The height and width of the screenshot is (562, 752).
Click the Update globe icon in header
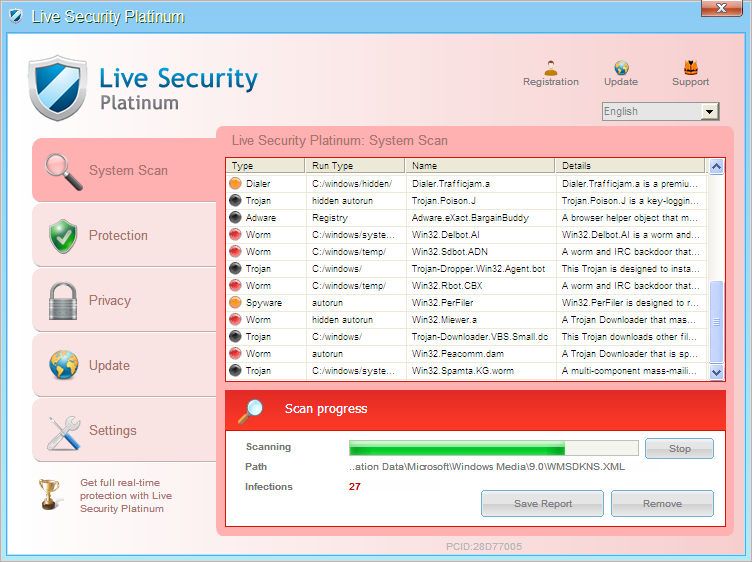[x=621, y=68]
